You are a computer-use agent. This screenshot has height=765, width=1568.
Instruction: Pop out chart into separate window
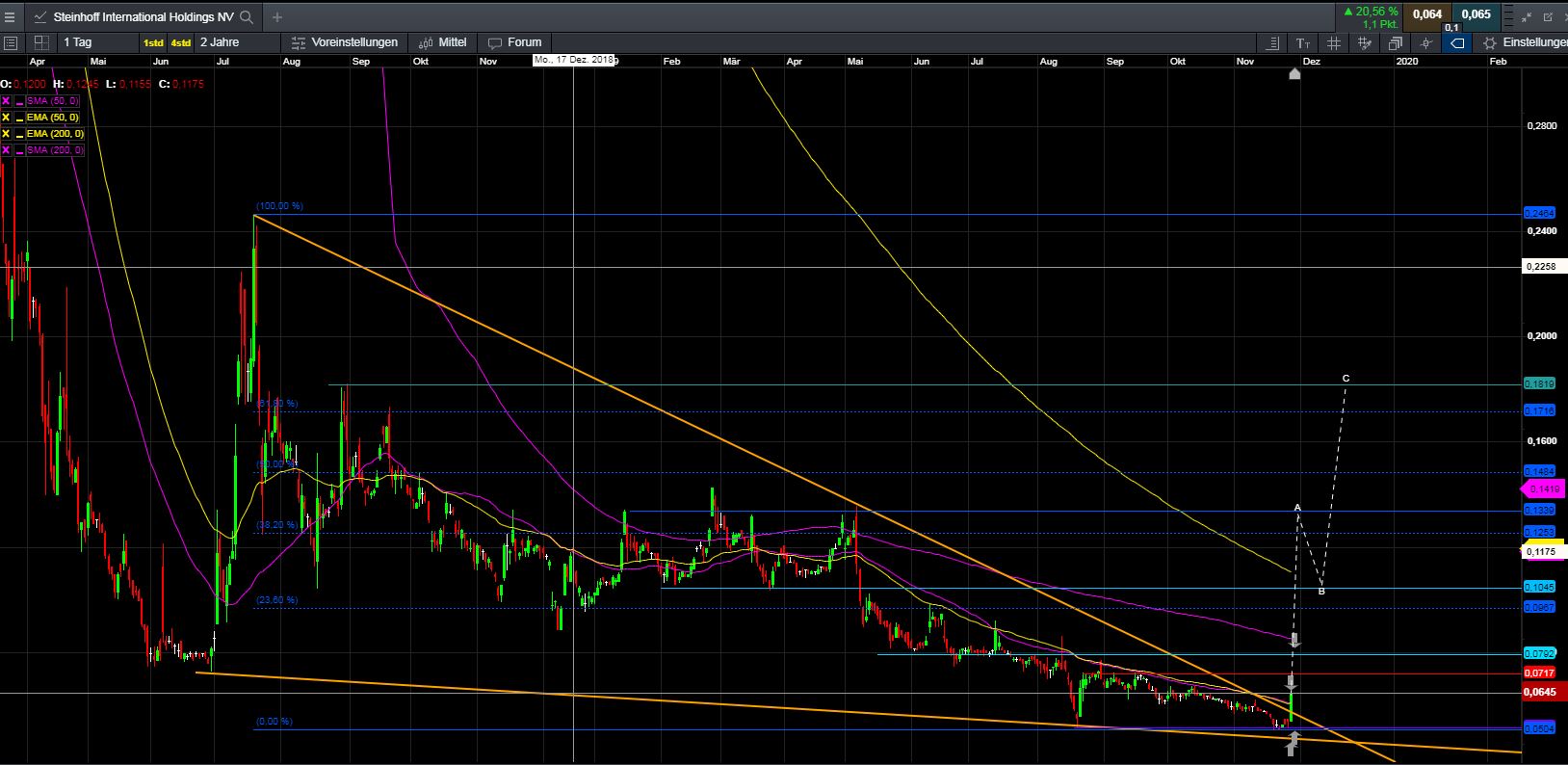tap(1550, 16)
